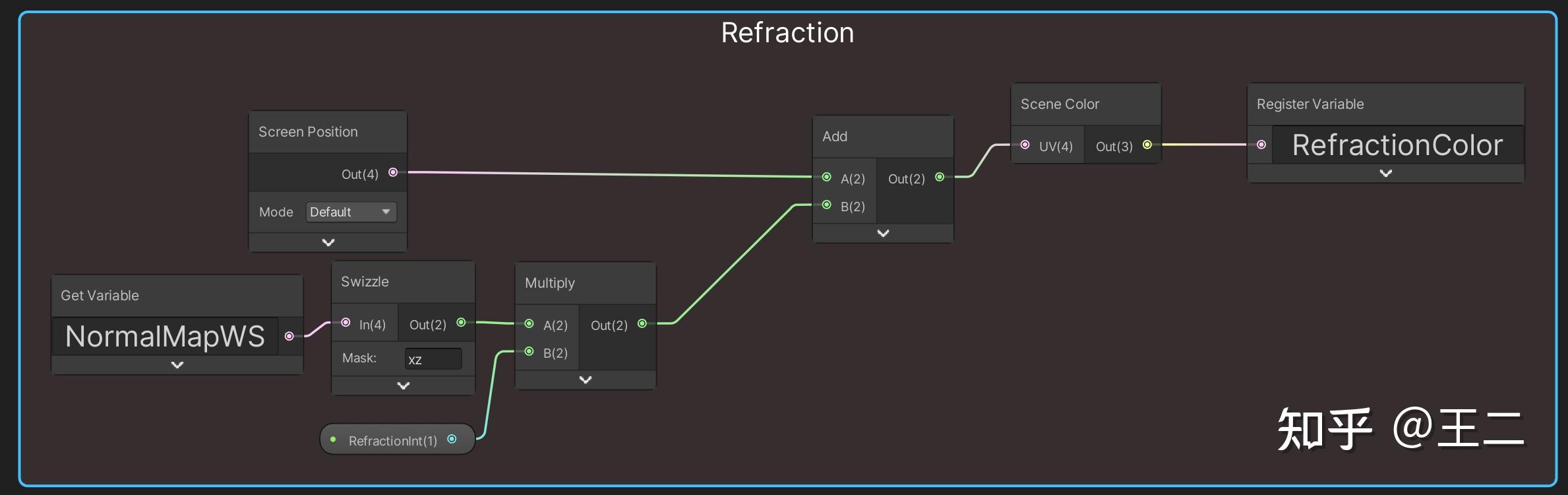The width and height of the screenshot is (1568, 495).
Task: Collapse the Screen Position node chevron
Action: tap(328, 242)
